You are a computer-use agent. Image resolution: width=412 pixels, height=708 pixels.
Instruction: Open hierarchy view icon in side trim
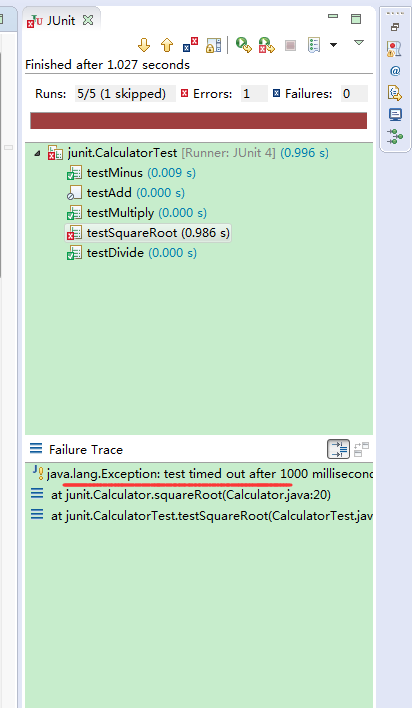pos(395,136)
